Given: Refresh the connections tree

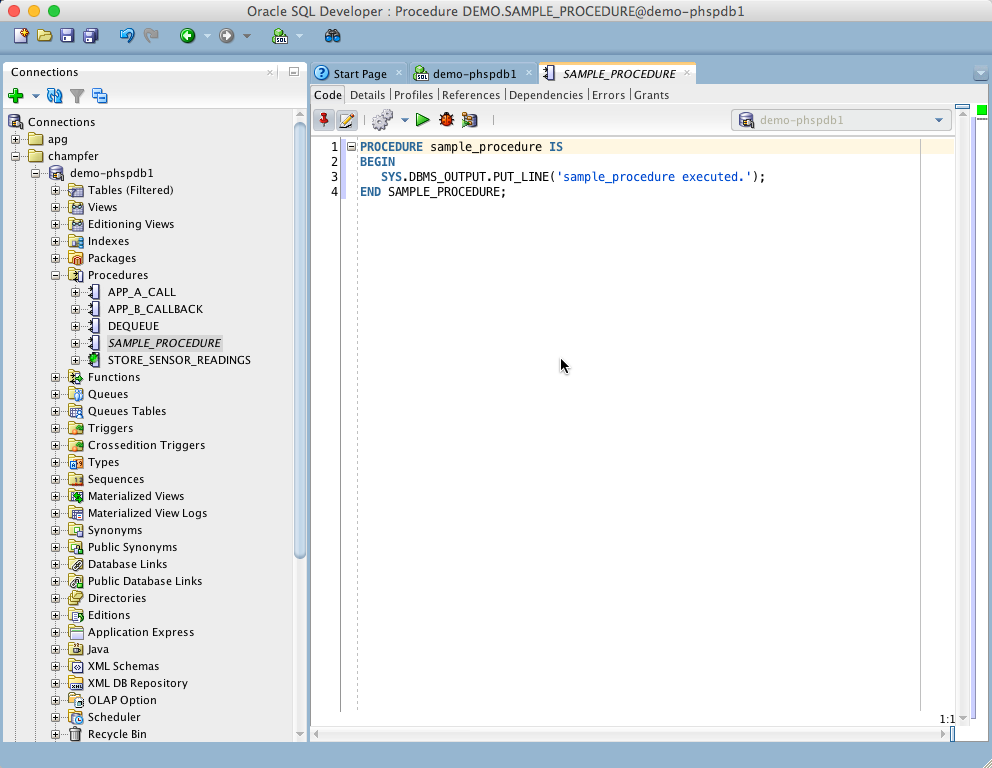Looking at the screenshot, I should point(54,96).
